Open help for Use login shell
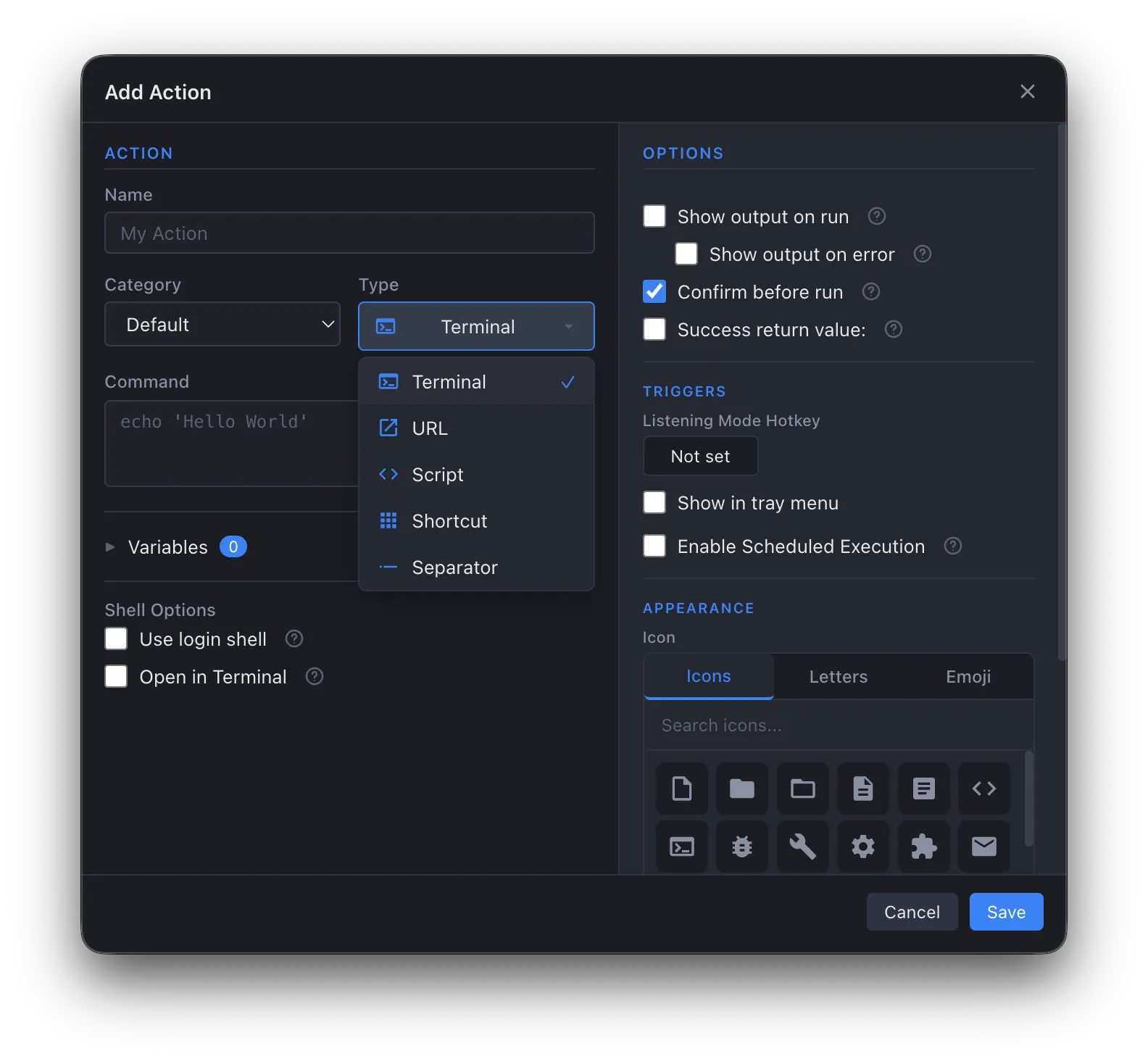 [294, 638]
